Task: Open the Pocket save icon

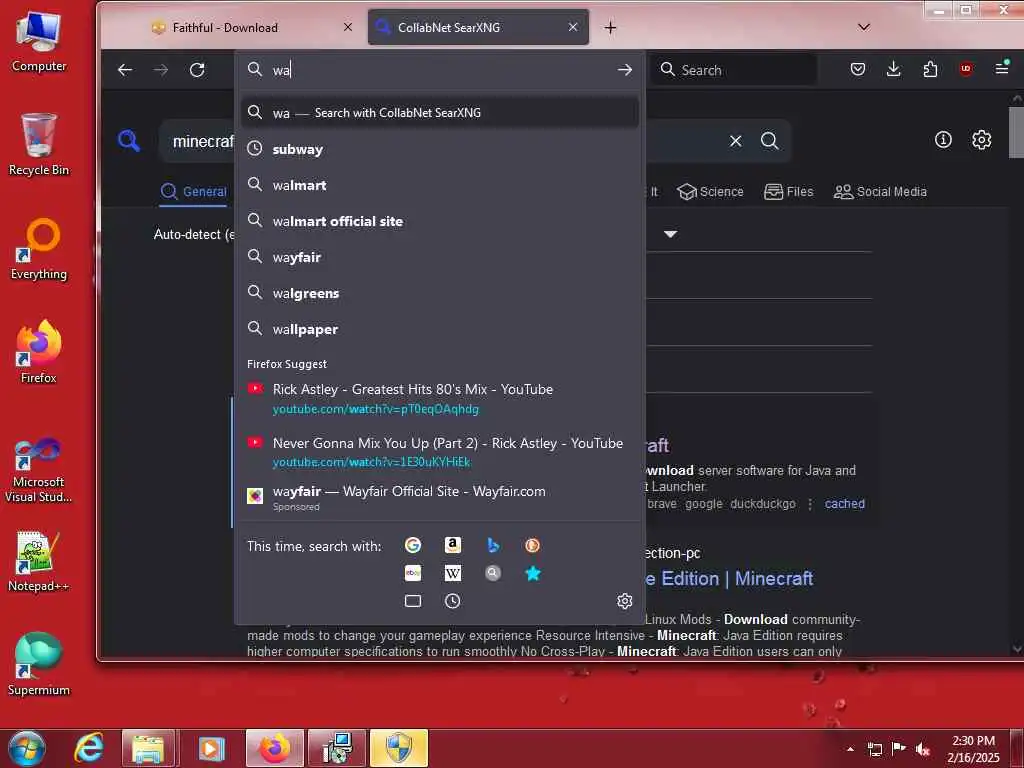Action: tap(857, 69)
